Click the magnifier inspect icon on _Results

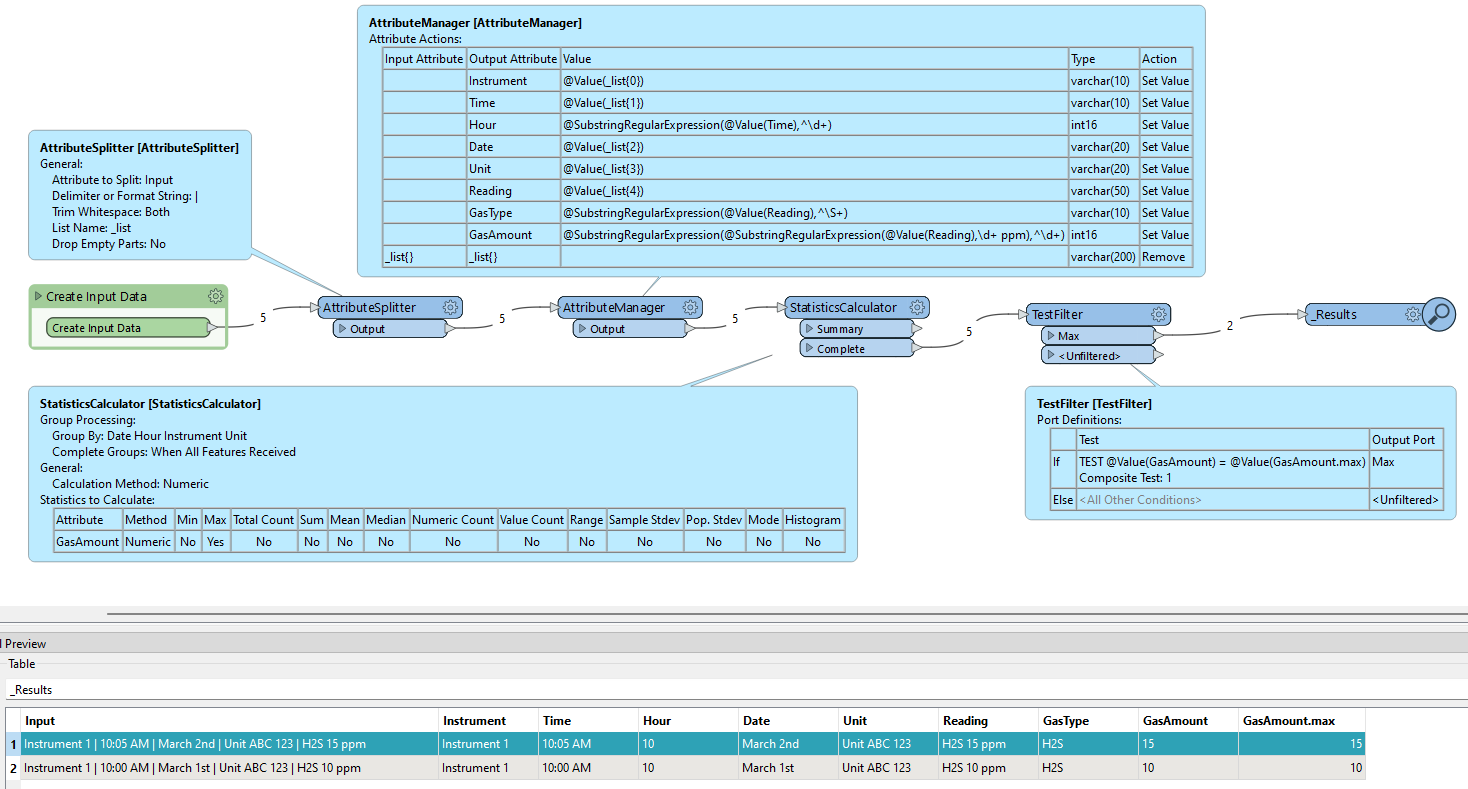(1439, 314)
